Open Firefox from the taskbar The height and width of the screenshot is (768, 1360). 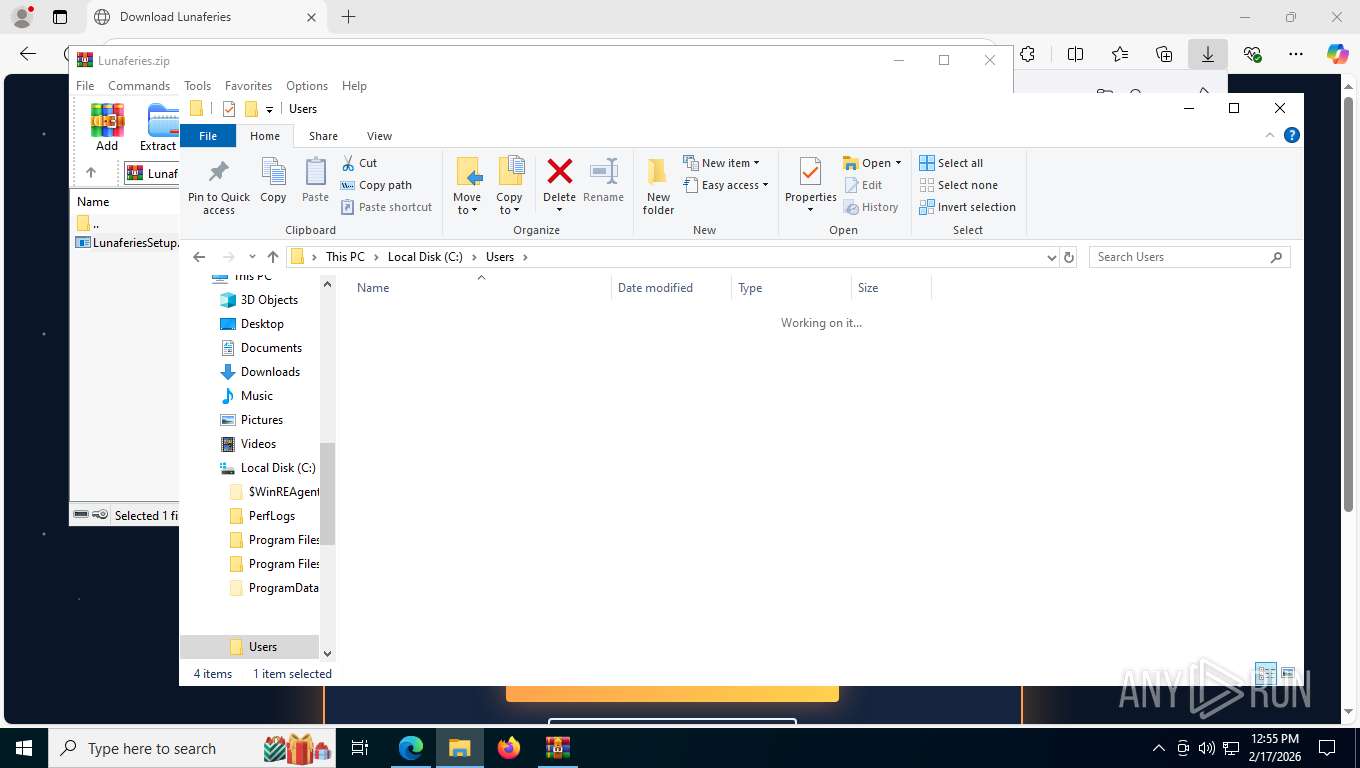pyautogui.click(x=509, y=748)
